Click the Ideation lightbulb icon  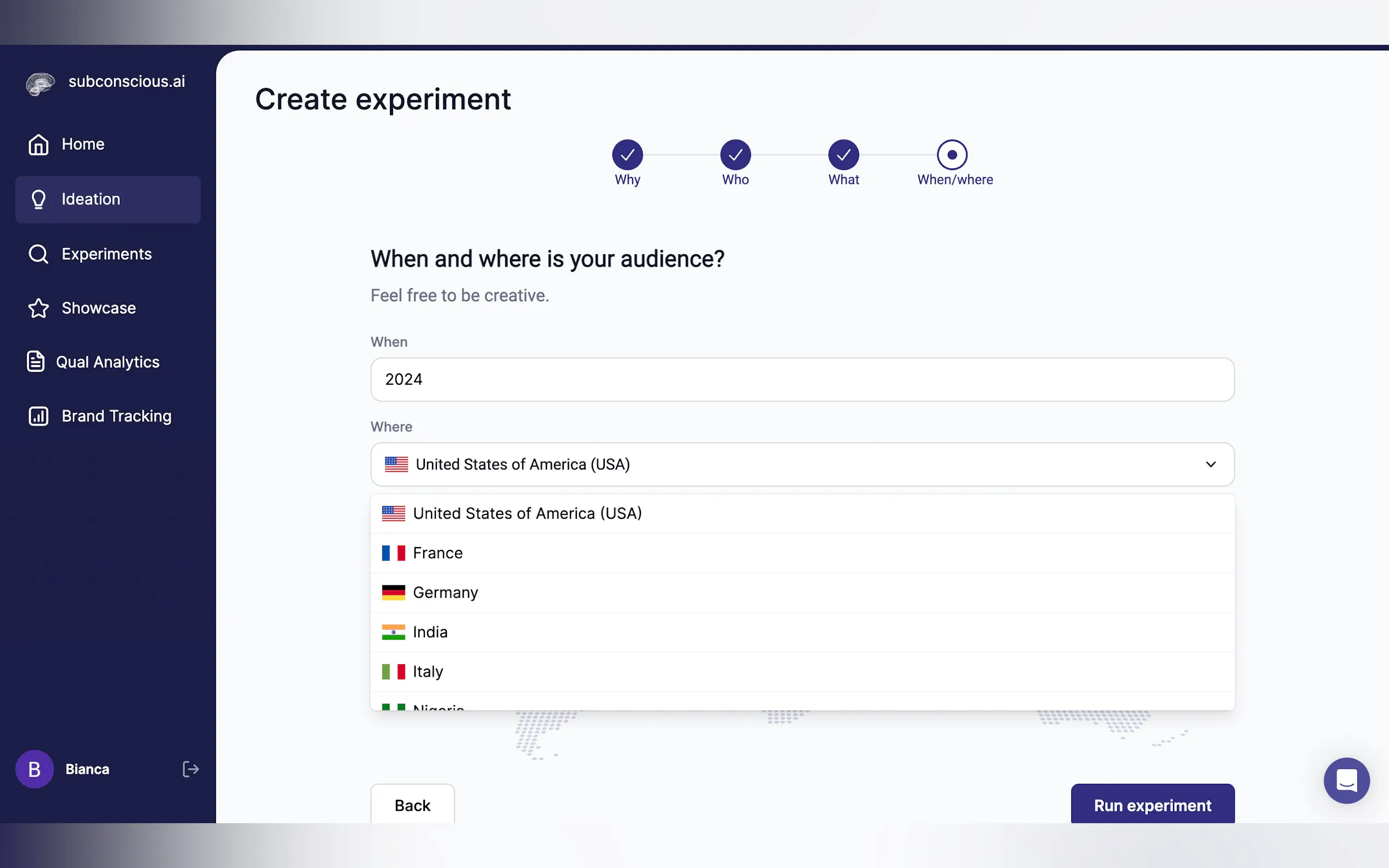coord(38,199)
